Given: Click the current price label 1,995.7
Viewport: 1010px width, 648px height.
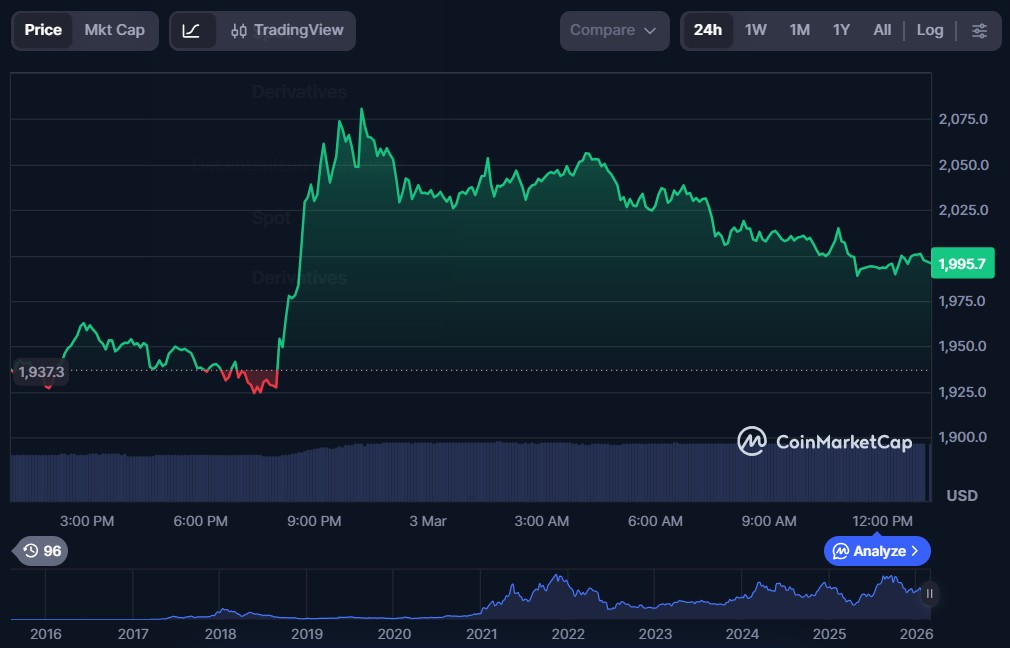Looking at the screenshot, I should click(962, 264).
